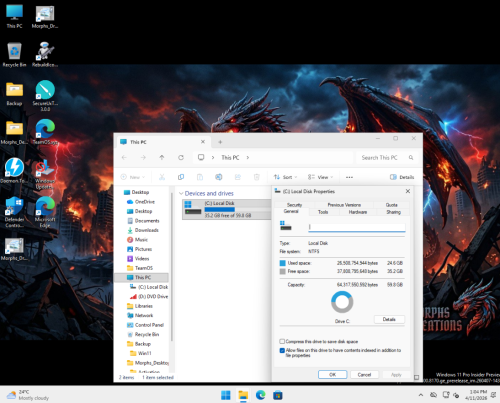This screenshot has height=403, width=500.
Task: Open the Sort dropdown menu
Action: coord(285,177)
